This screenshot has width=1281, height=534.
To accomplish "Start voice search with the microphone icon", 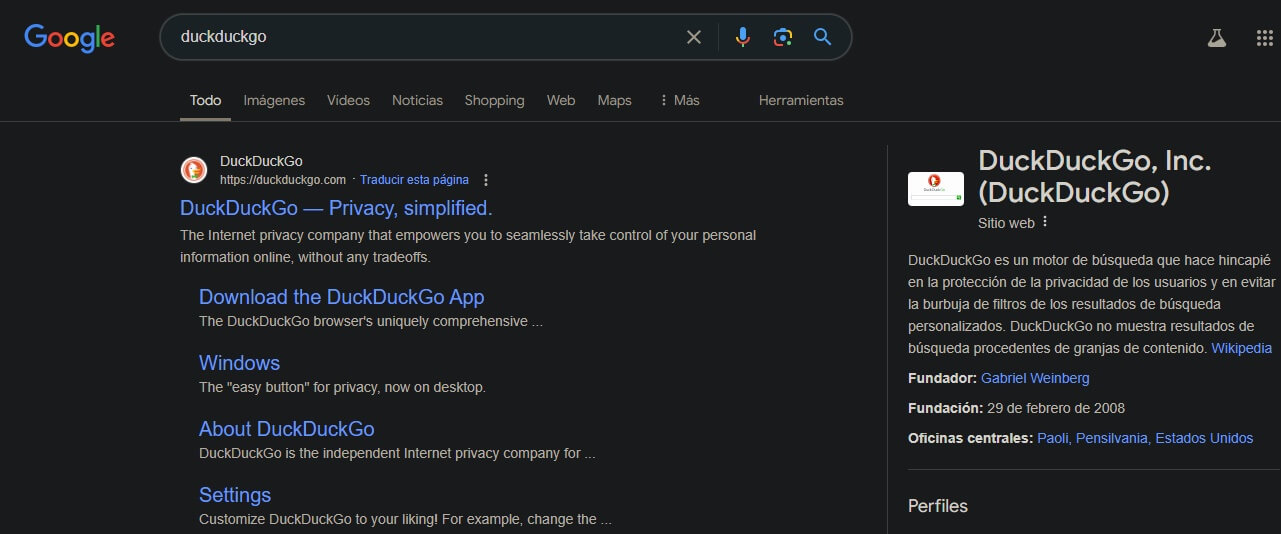I will 742,37.
